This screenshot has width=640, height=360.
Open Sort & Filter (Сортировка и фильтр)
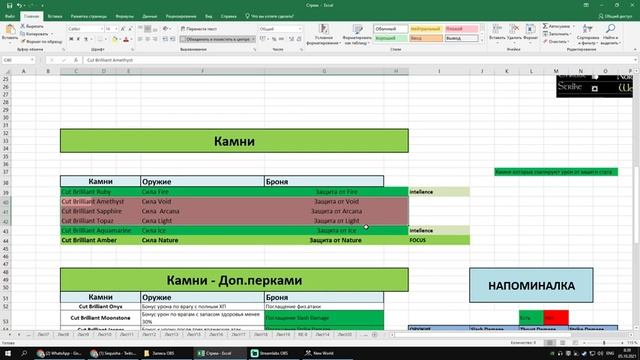tap(588, 34)
